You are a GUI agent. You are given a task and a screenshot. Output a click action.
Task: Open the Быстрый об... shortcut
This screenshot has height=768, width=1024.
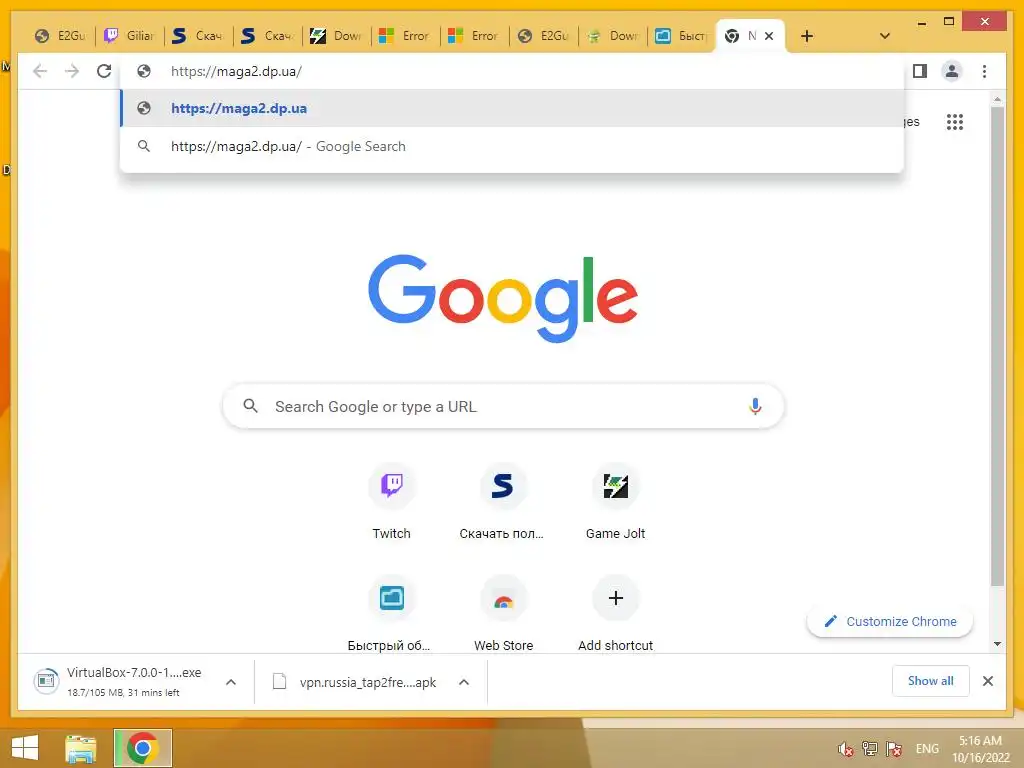pos(390,614)
